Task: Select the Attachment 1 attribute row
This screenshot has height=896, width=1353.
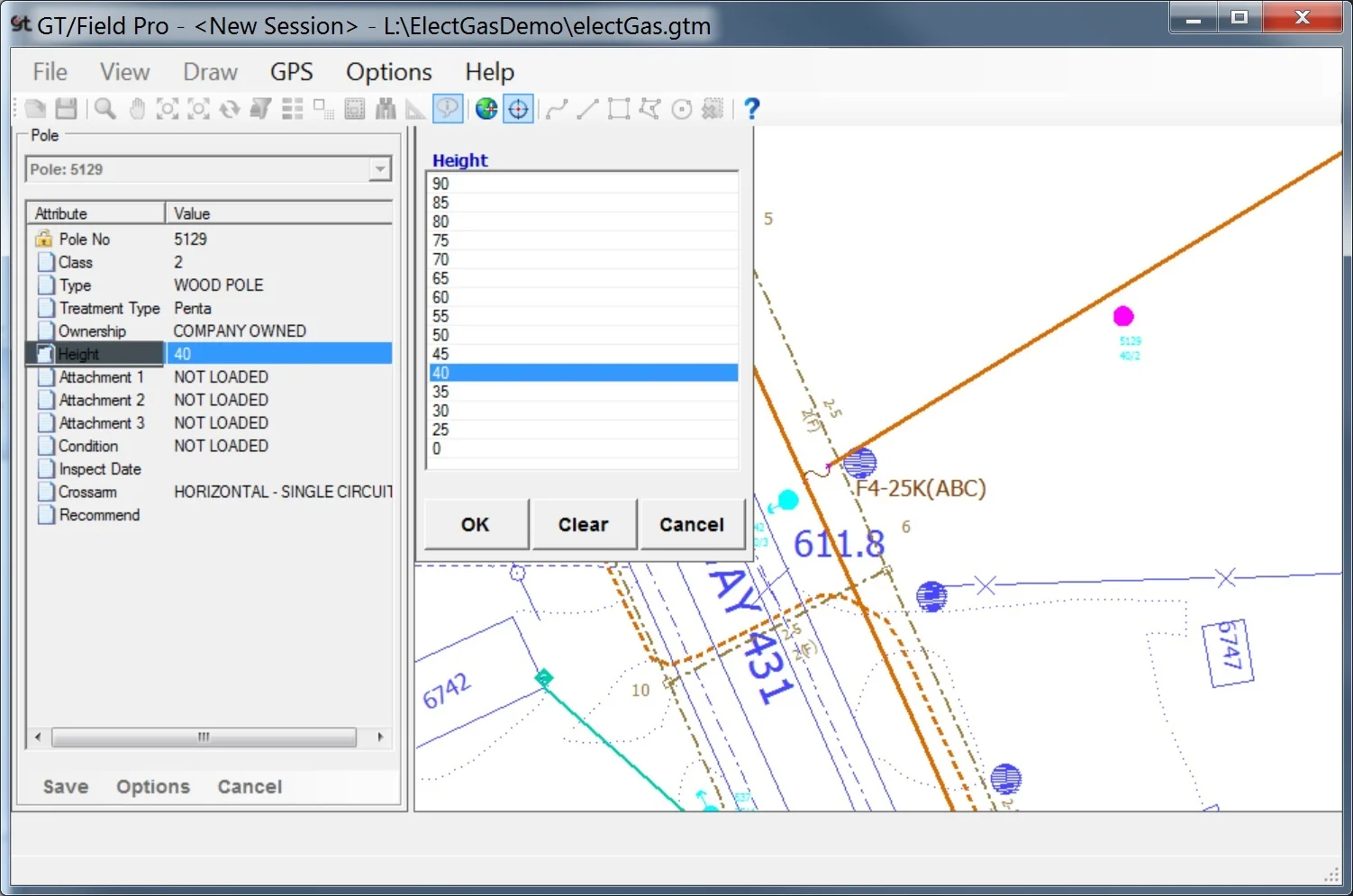Action: (210, 377)
